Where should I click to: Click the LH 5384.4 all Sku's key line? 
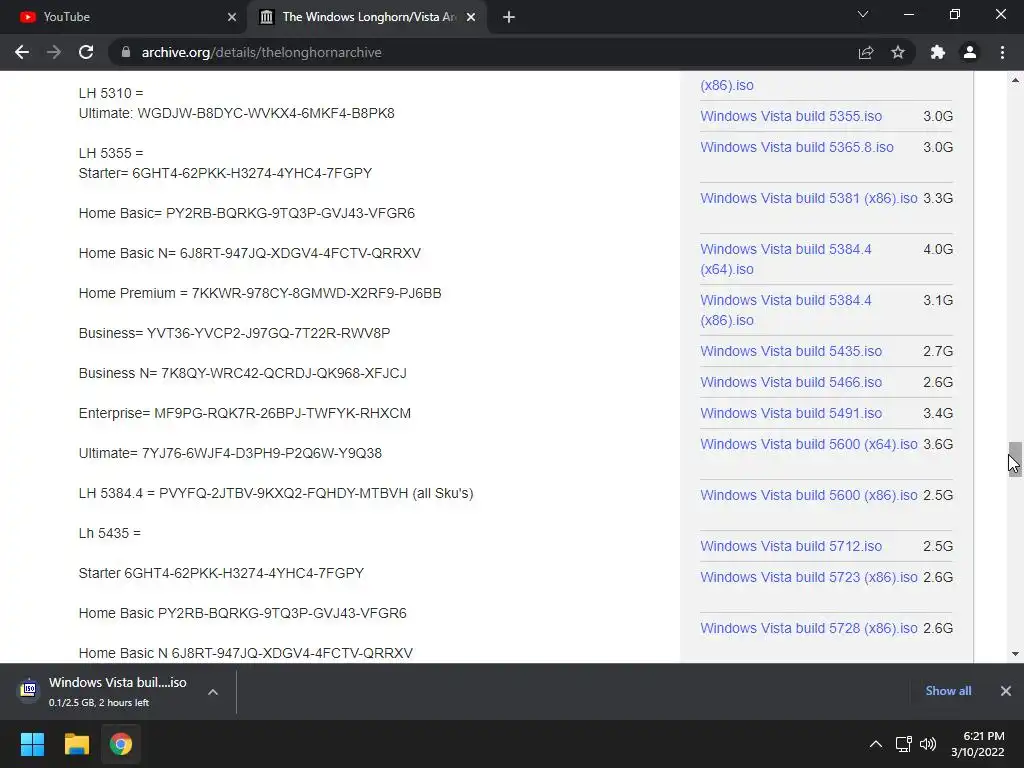point(276,493)
